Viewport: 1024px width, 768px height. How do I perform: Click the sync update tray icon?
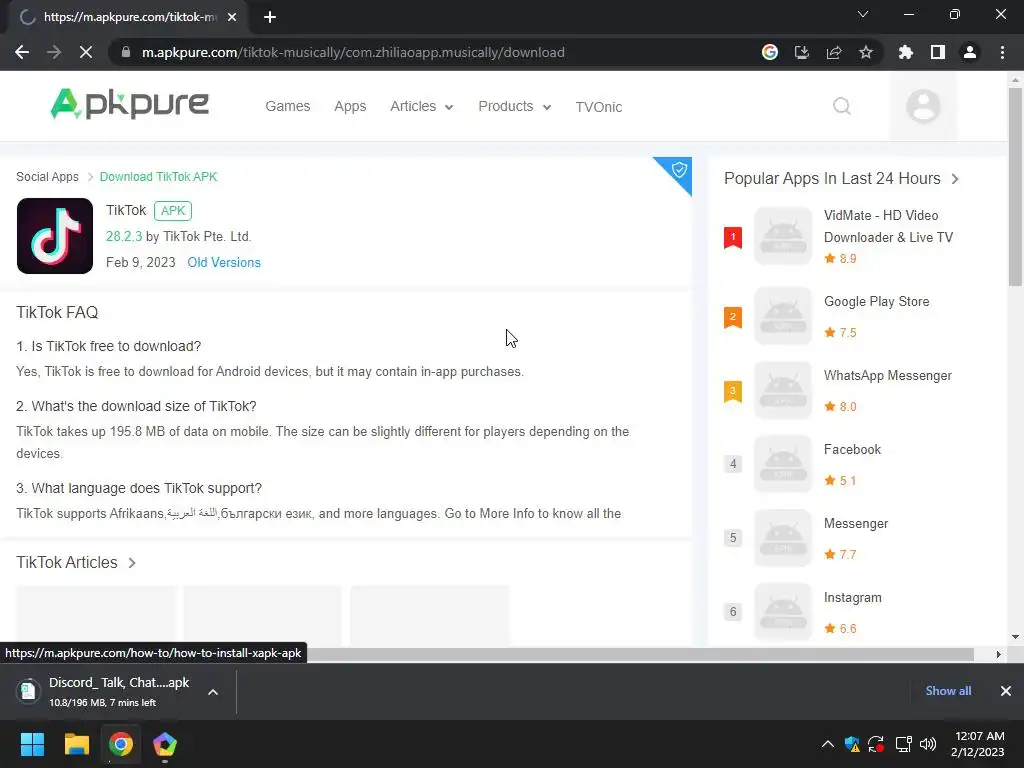pyautogui.click(x=876, y=744)
